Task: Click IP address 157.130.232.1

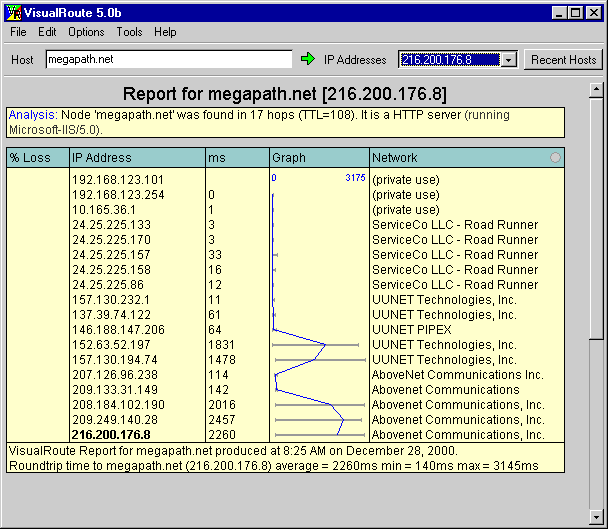Action: 111,300
